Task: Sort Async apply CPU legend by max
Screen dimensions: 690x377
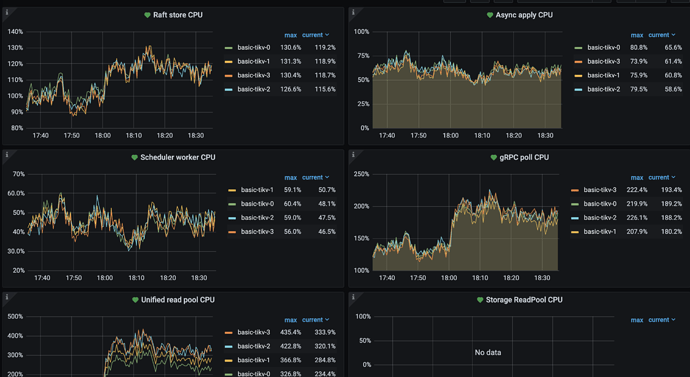Action: [x=637, y=35]
